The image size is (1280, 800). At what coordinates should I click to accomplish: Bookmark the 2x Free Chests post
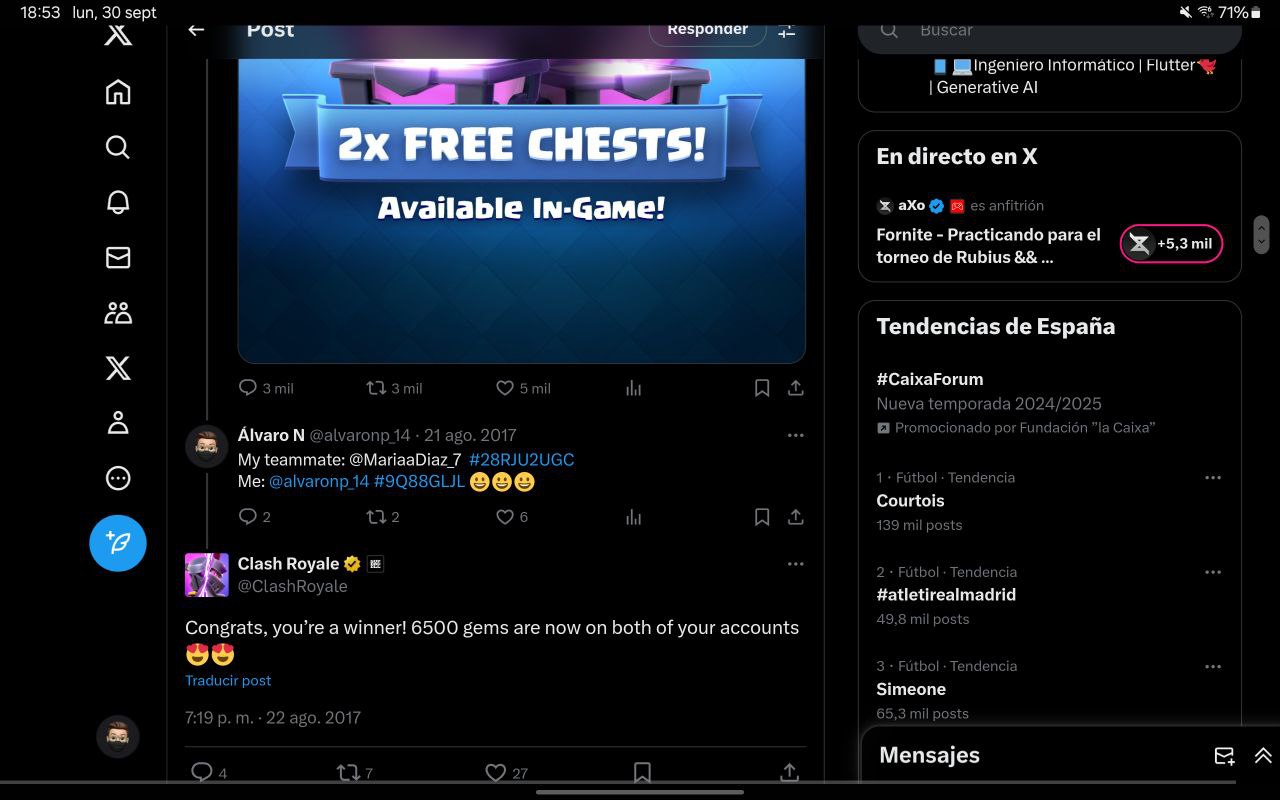(x=762, y=388)
